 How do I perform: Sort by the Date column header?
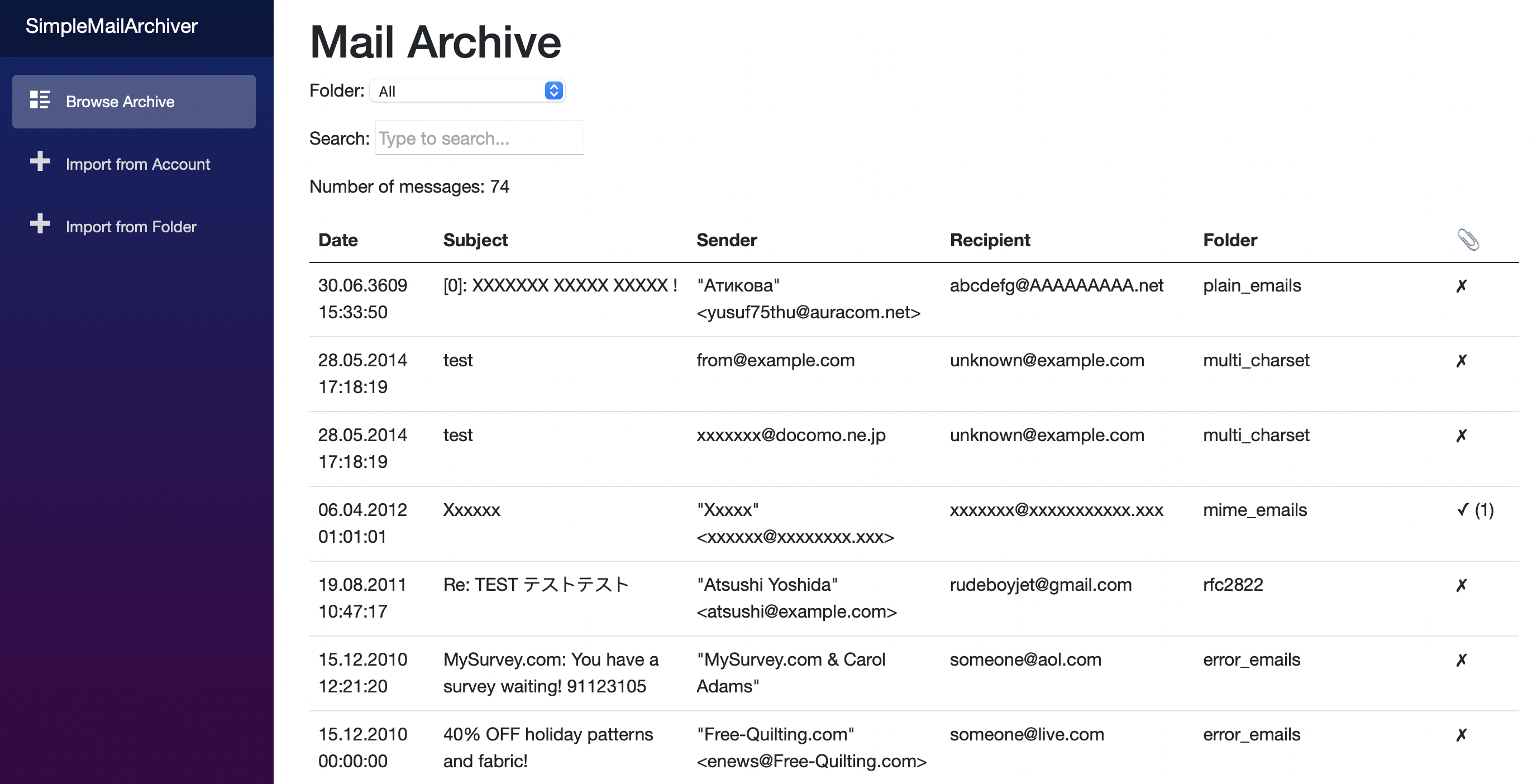pos(338,240)
